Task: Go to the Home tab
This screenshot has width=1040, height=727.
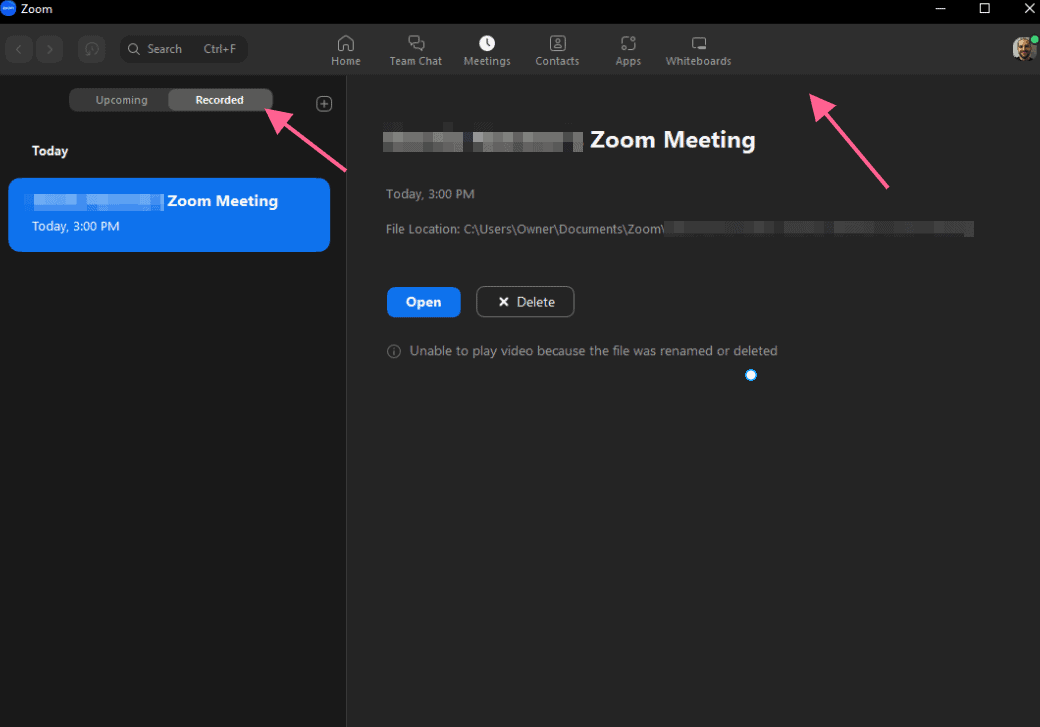Action: [346, 50]
